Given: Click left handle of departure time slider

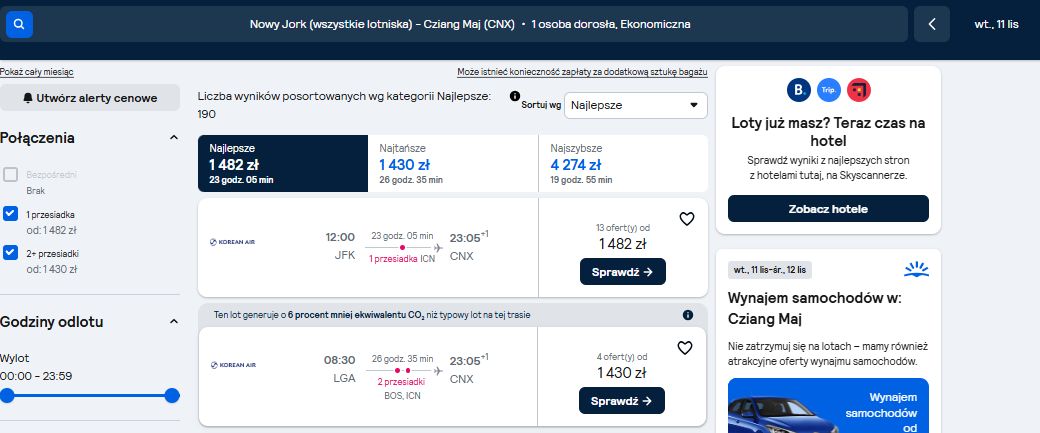Looking at the screenshot, I should (x=7, y=396).
